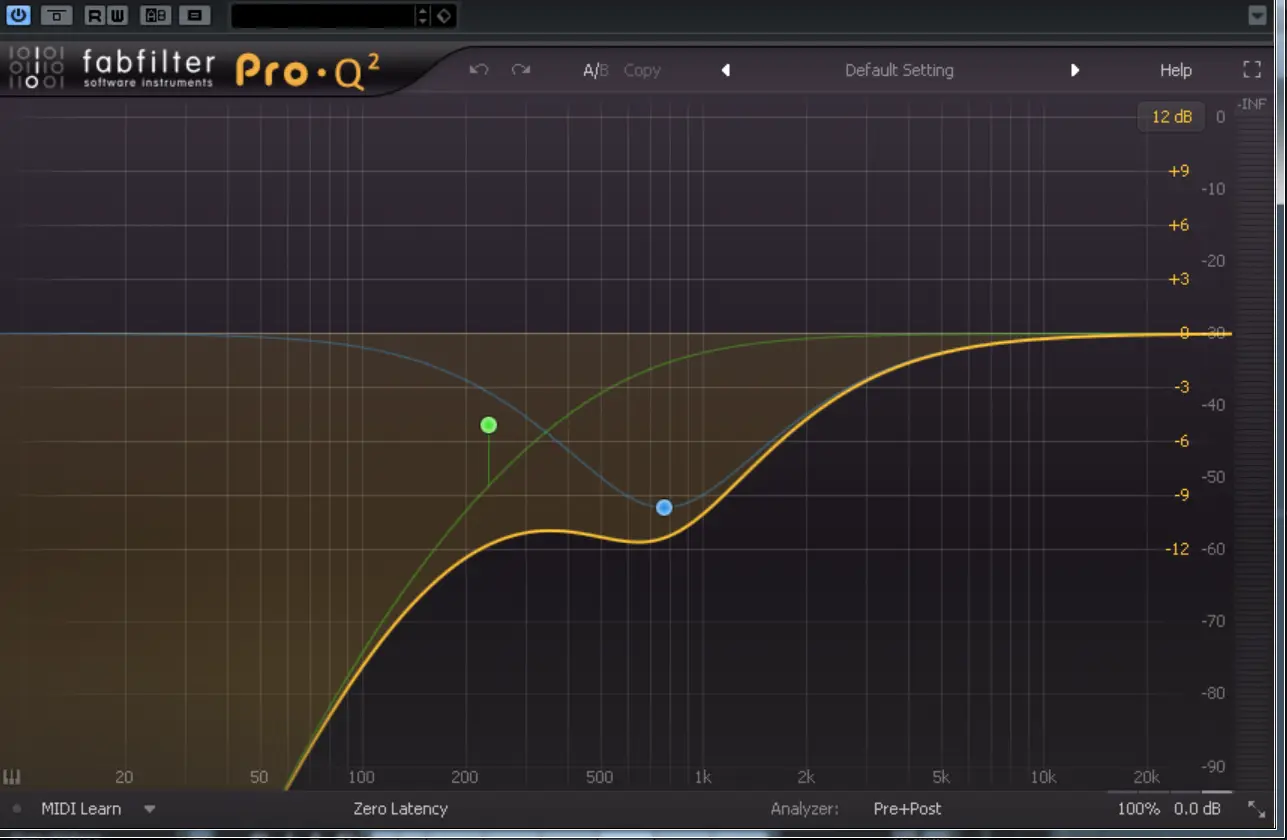The height and width of the screenshot is (840, 1287).
Task: Click the redo arrow icon
Action: 520,70
